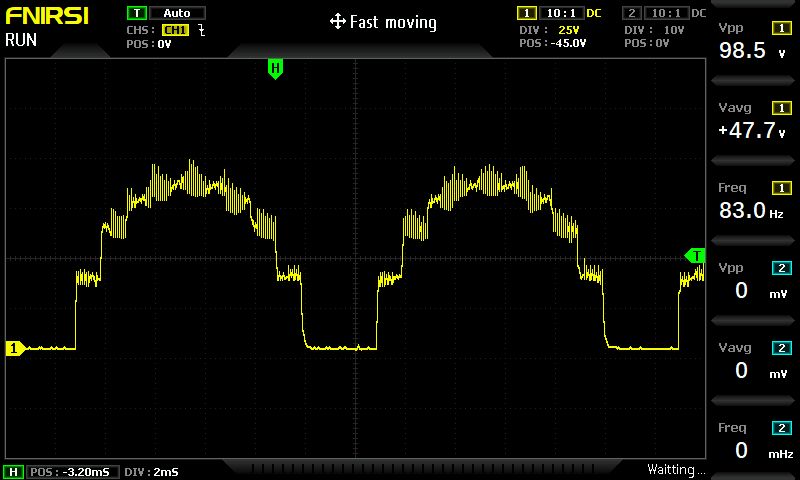Open the timebase DIV 2mS setting
Viewport: 800px width, 480px height.
pyautogui.click(x=152, y=472)
